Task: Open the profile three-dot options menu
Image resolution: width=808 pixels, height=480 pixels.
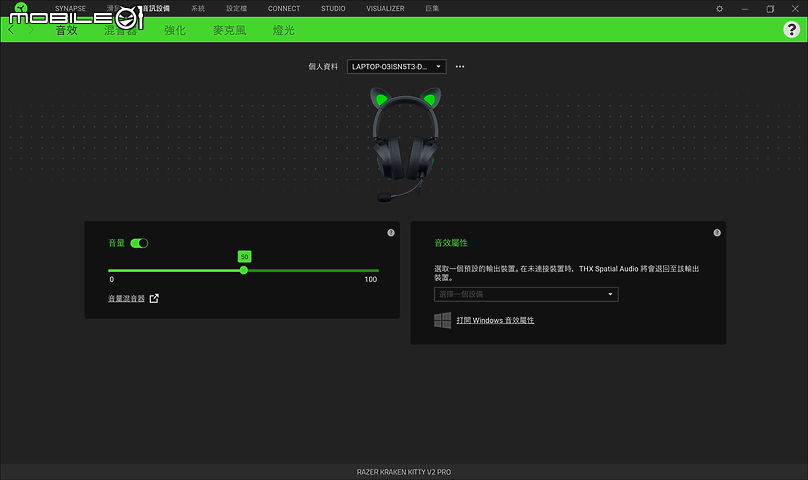Action: tap(460, 67)
